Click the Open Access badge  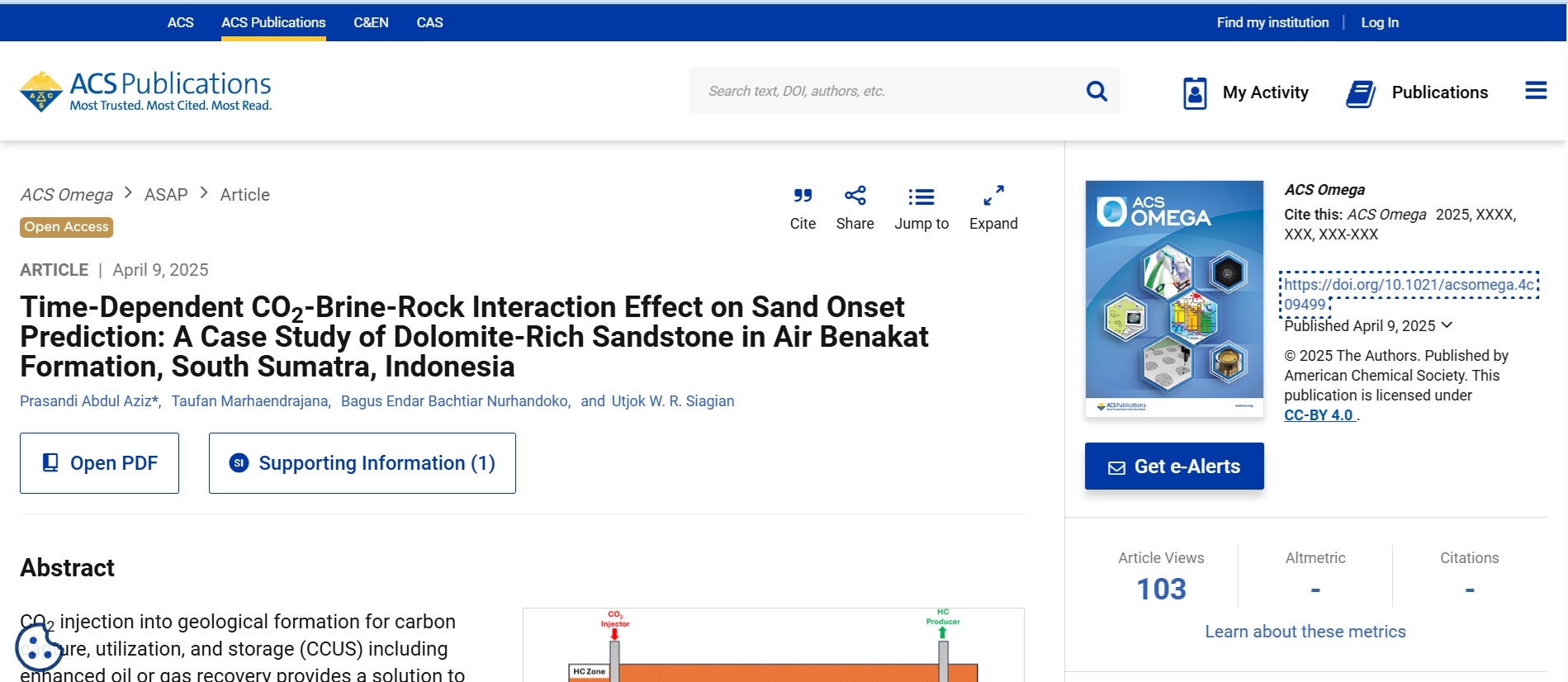point(67,227)
